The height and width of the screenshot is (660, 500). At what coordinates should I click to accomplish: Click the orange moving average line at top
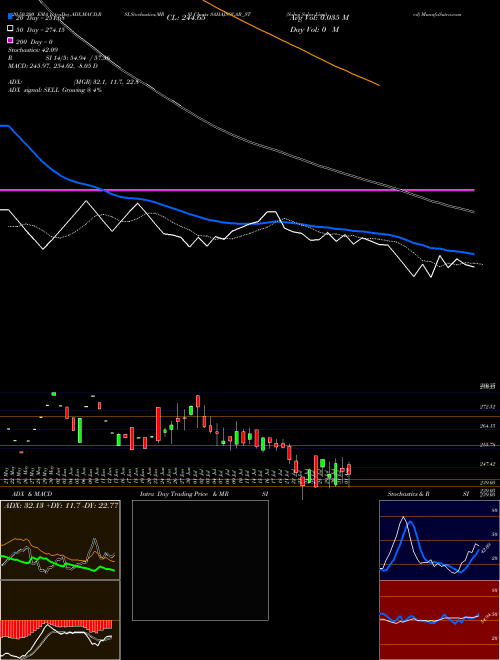pos(294,43)
